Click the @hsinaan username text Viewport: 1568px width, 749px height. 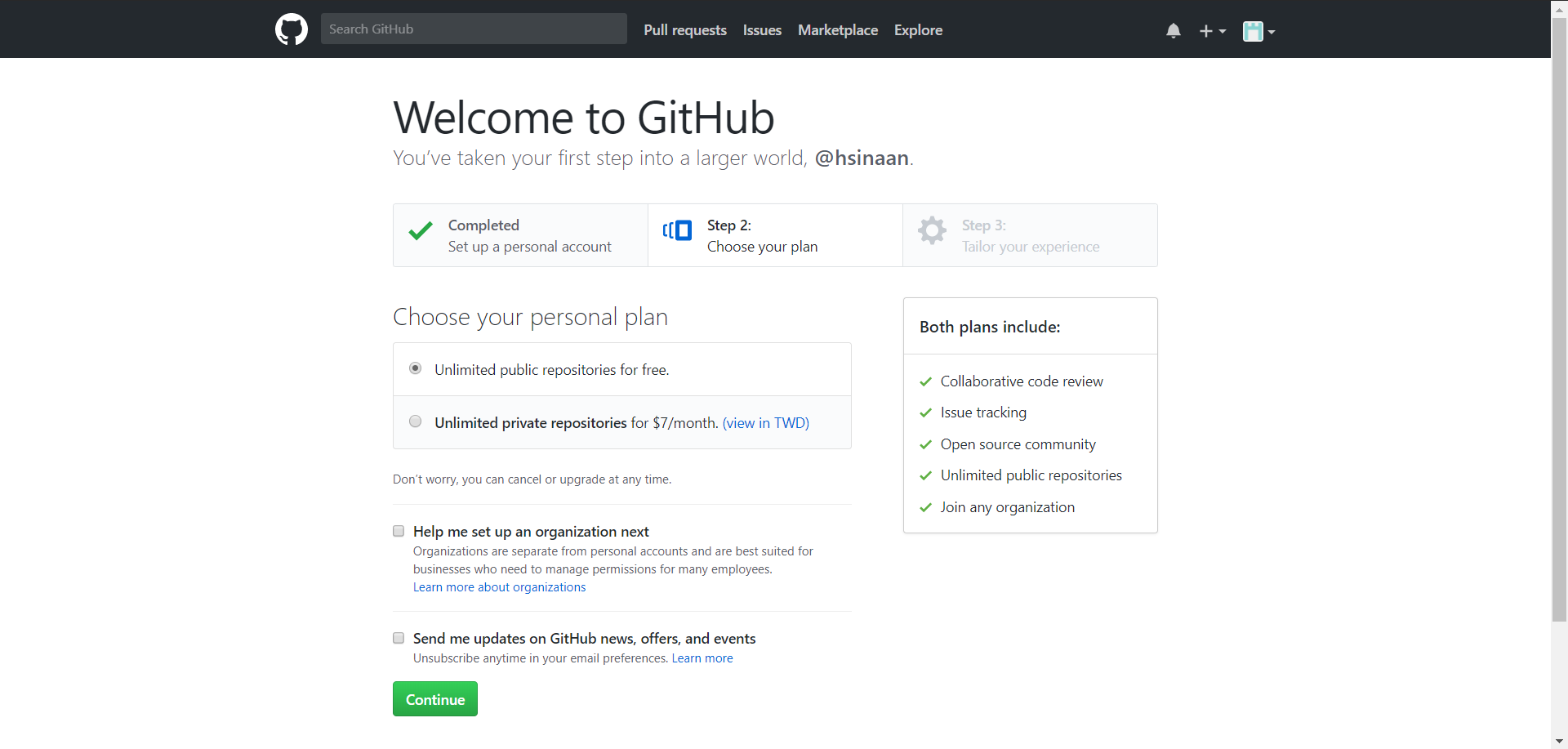pos(862,158)
